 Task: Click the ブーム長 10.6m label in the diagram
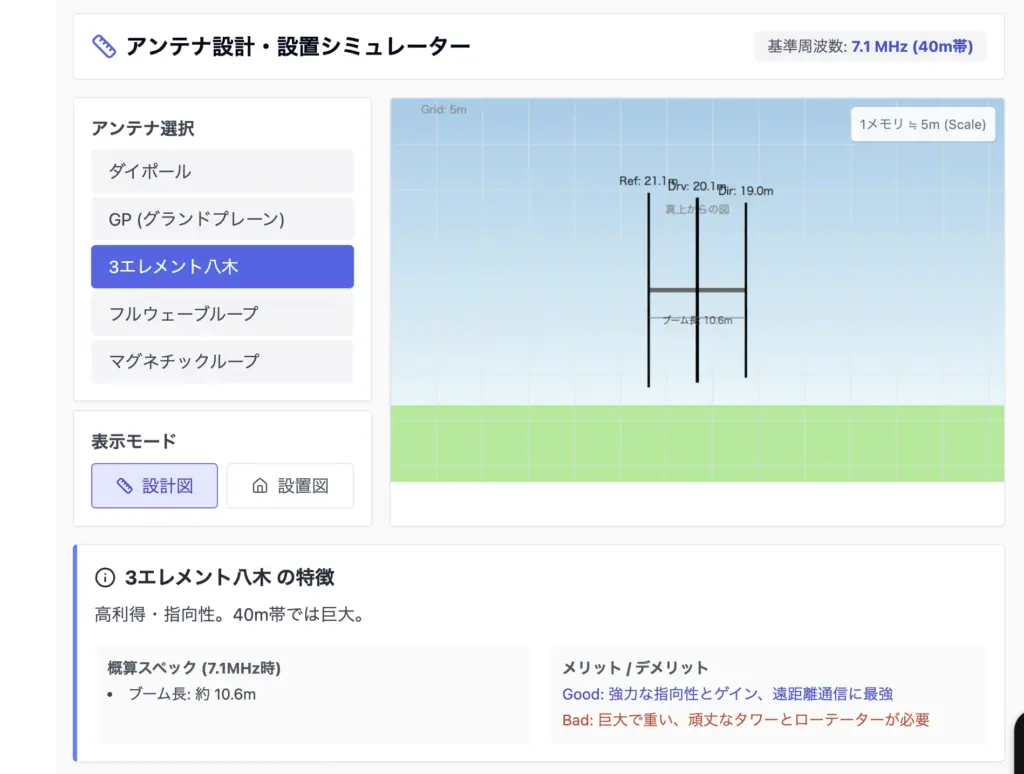697,320
